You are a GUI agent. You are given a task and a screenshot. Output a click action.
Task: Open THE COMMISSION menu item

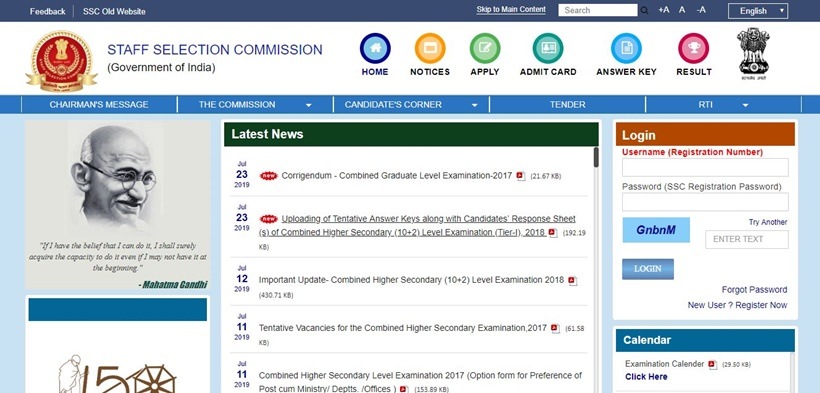pyautogui.click(x=237, y=105)
